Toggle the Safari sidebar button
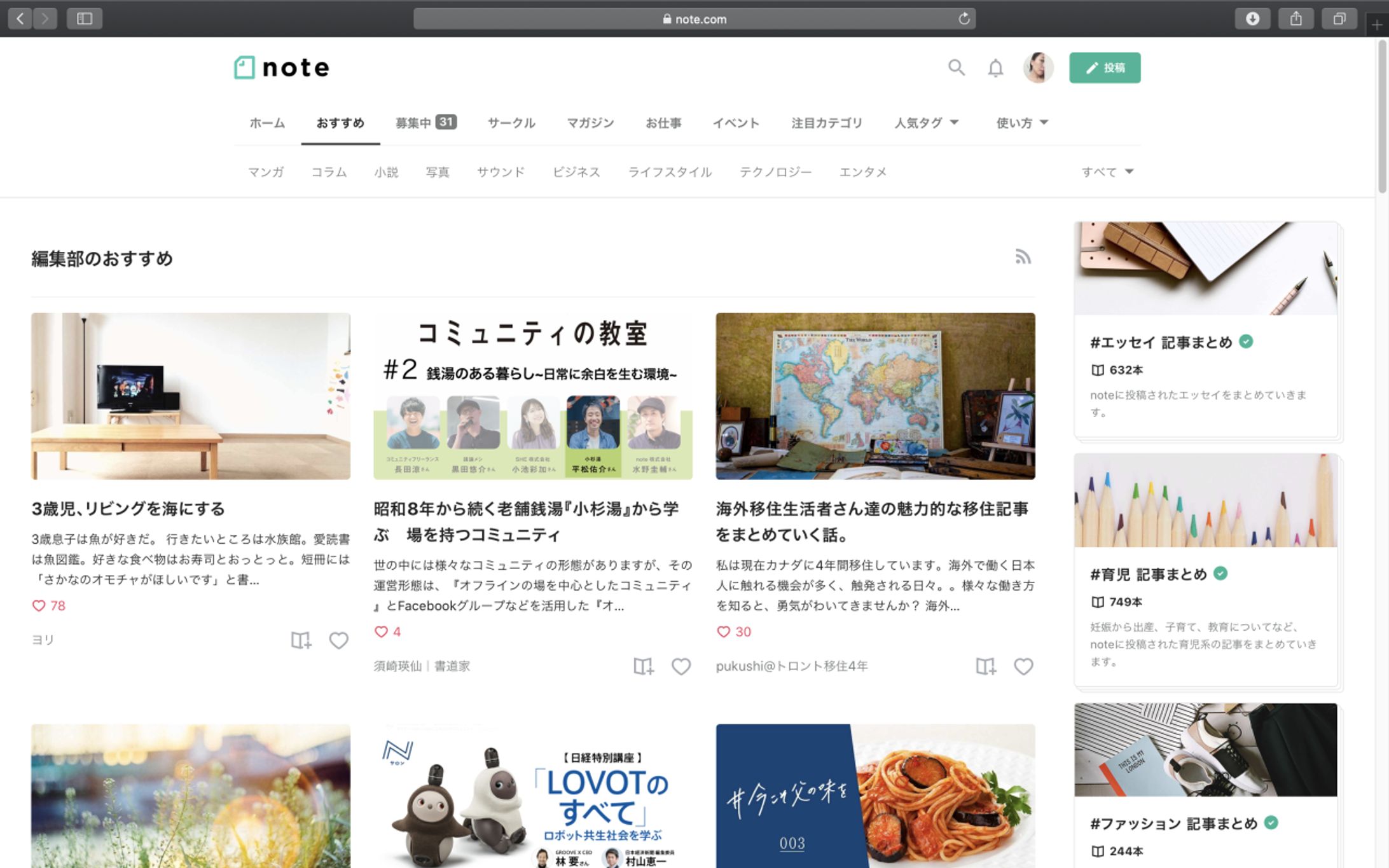 point(85,19)
